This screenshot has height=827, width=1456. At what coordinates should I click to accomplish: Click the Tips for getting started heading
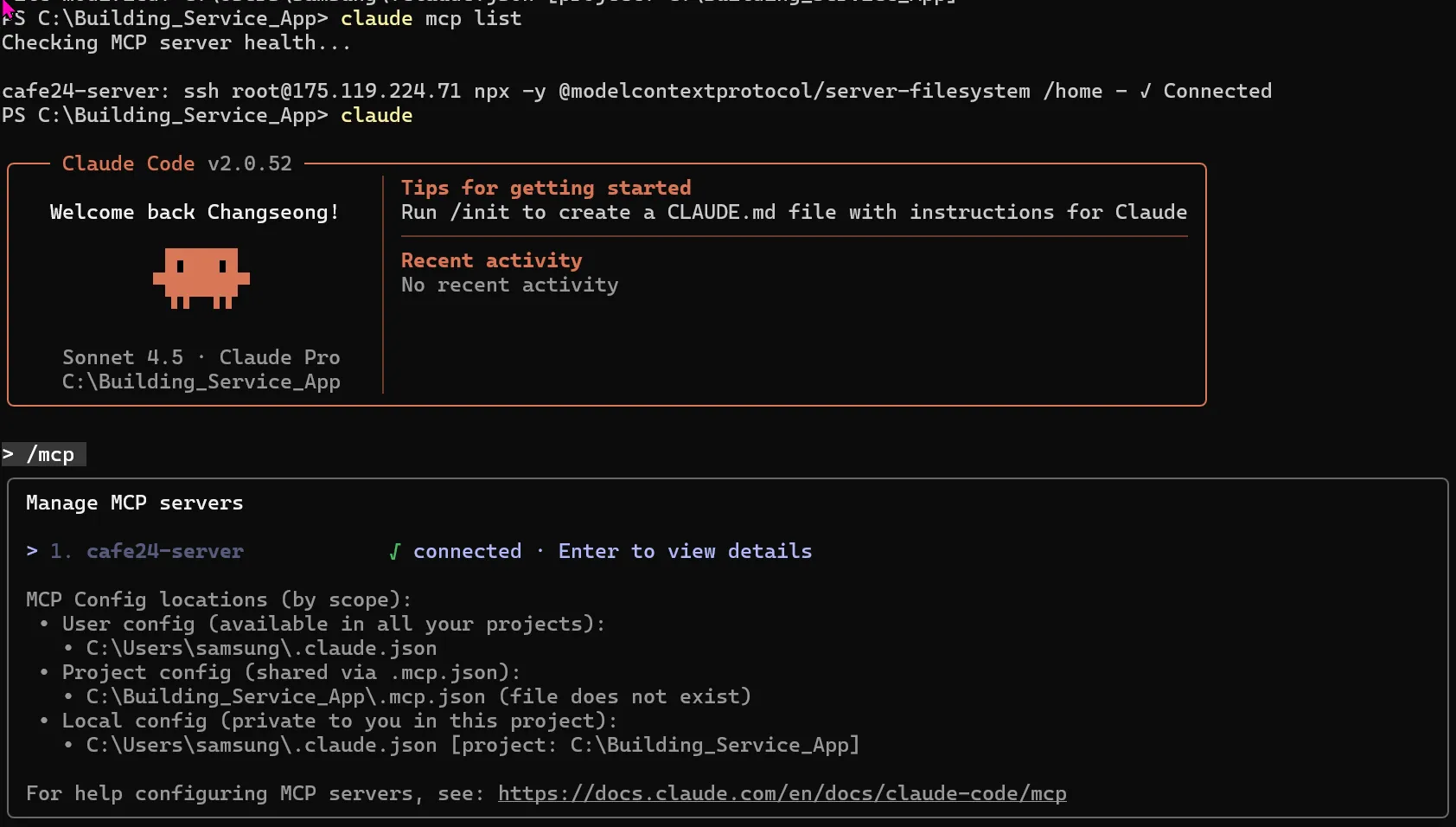[546, 189]
